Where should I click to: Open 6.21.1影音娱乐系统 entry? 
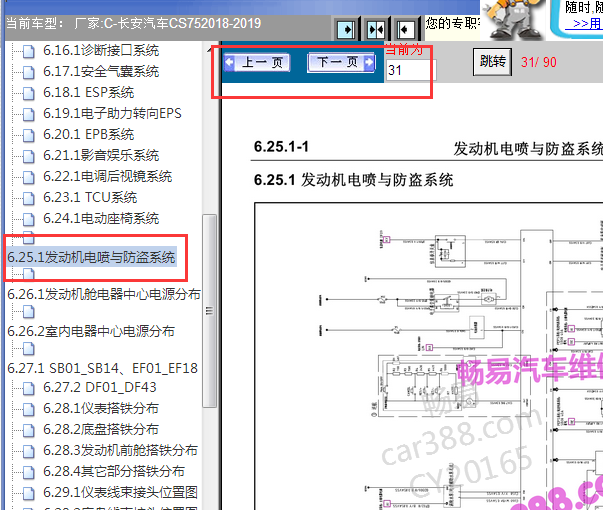click(101, 155)
